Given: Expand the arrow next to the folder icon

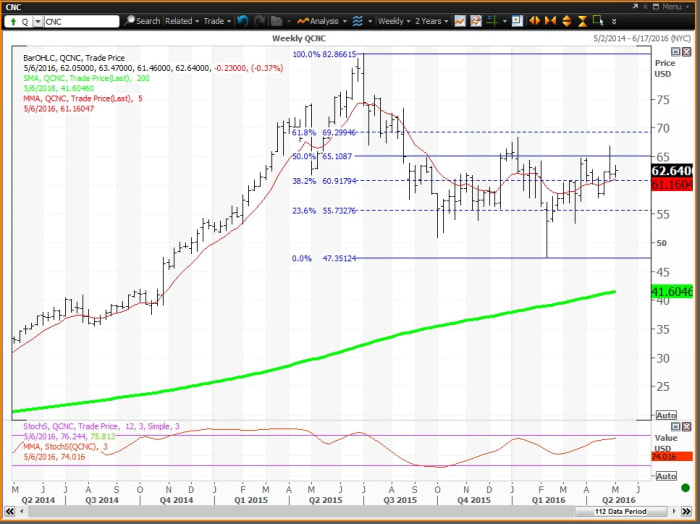Looking at the screenshot, I should tap(289, 21).
